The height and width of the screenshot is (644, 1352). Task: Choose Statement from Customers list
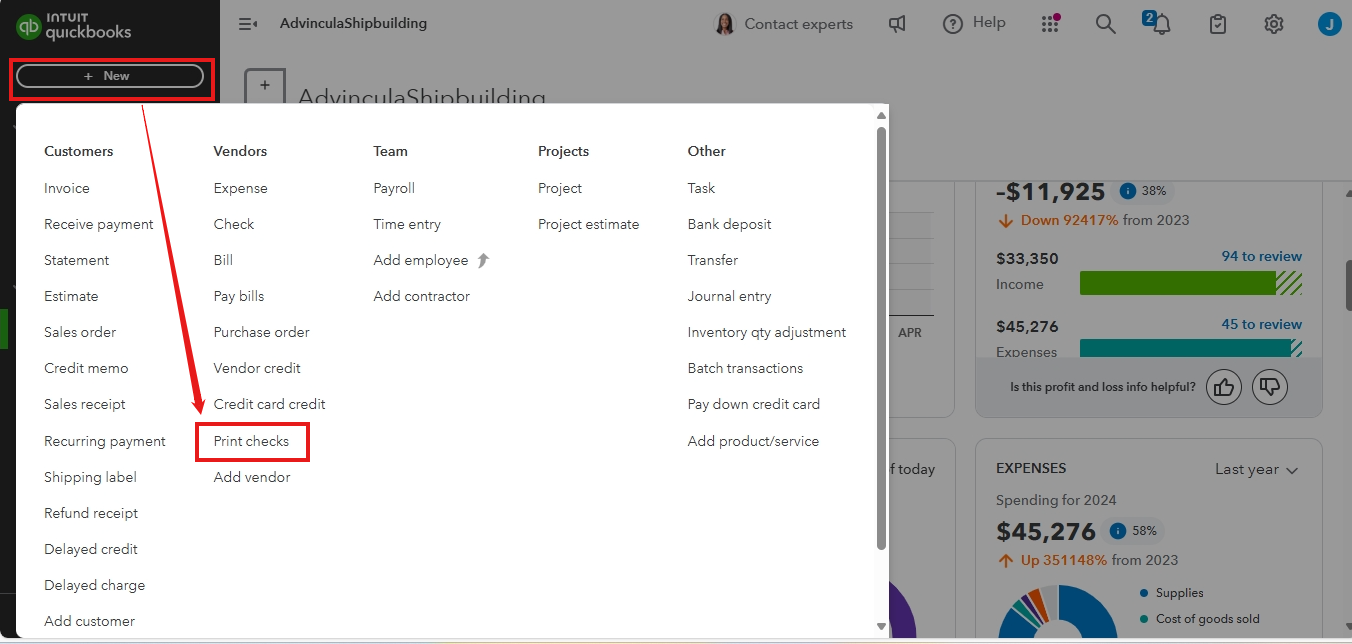click(77, 260)
